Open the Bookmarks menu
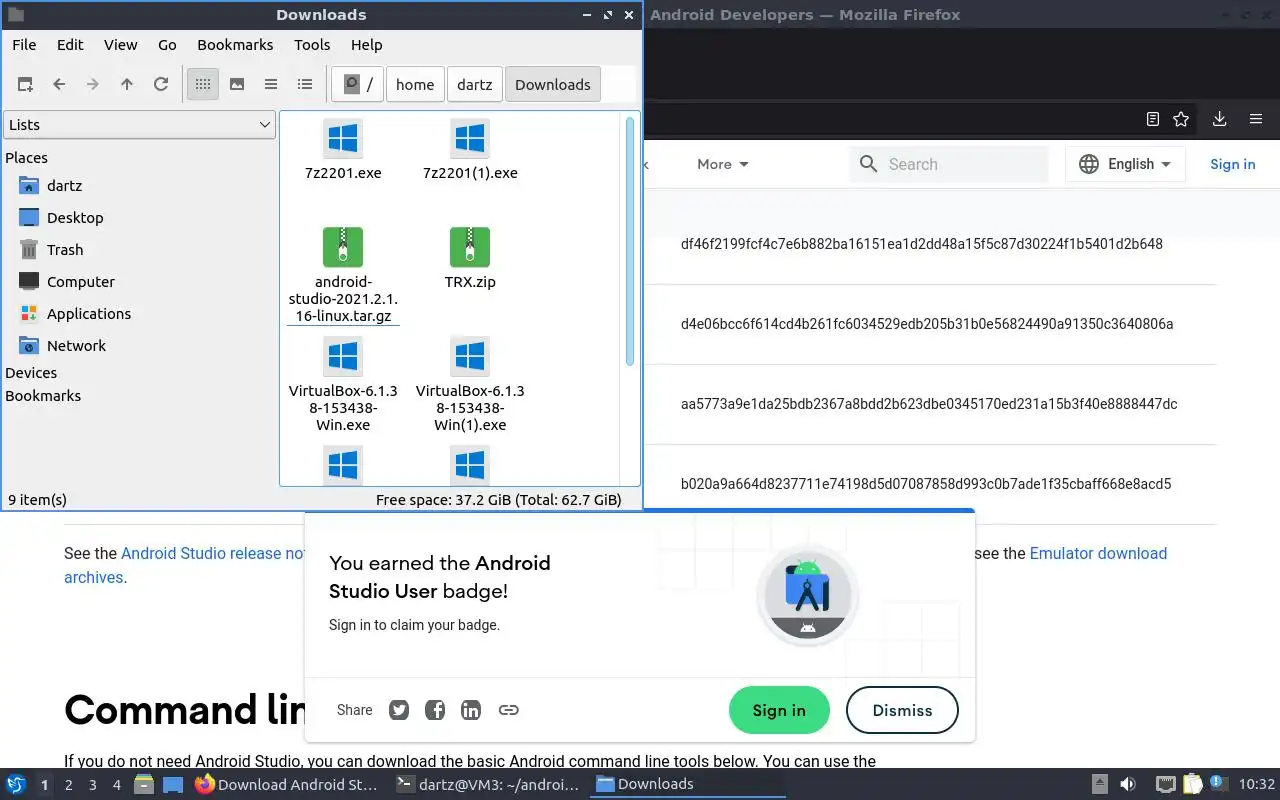Viewport: 1280px width, 800px height. coord(235,45)
